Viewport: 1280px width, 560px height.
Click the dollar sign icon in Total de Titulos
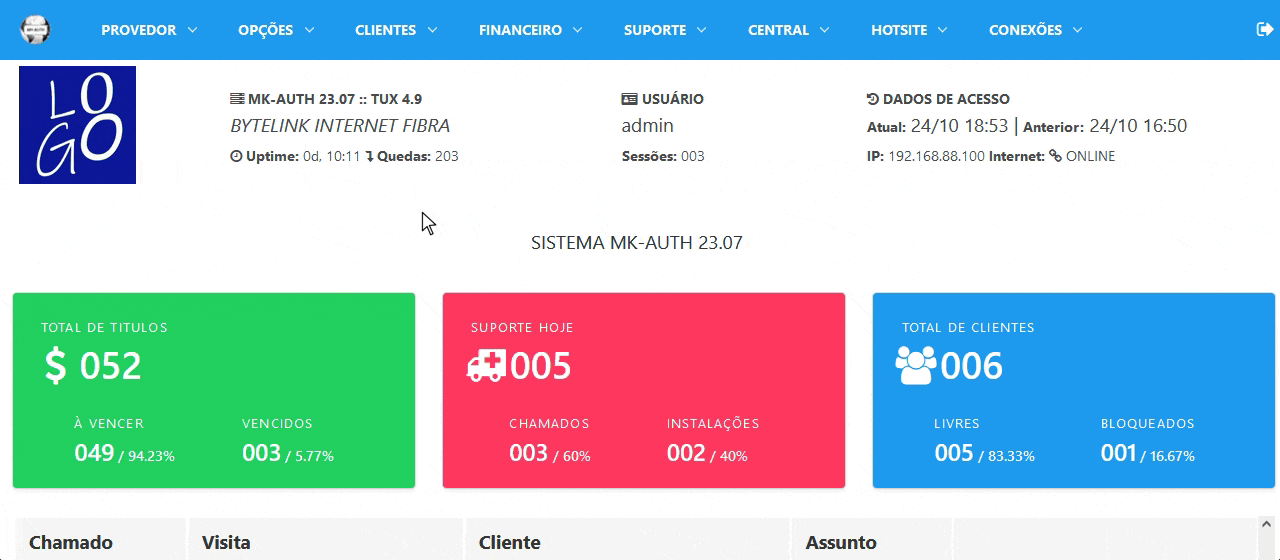pos(56,366)
